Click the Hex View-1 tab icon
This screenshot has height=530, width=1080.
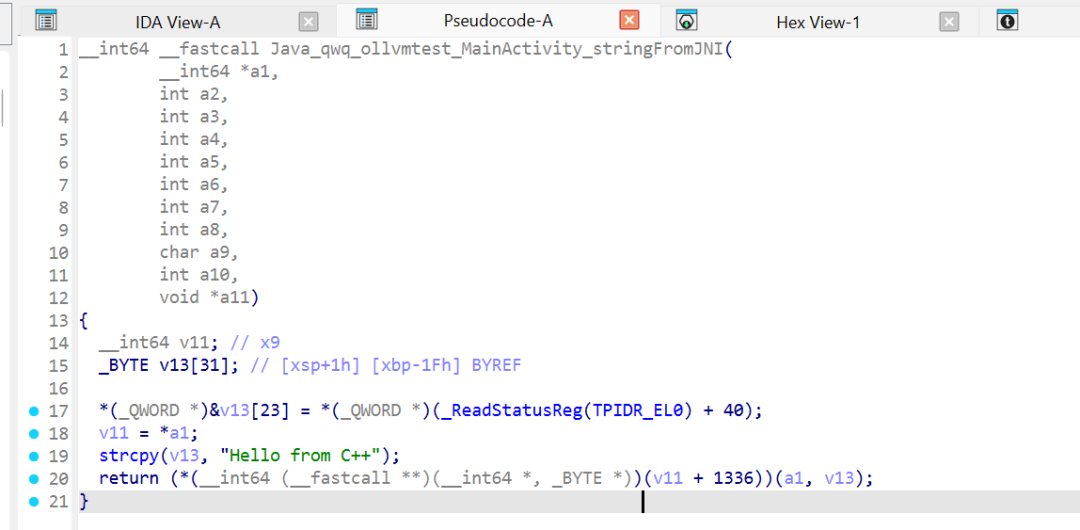(x=687, y=20)
